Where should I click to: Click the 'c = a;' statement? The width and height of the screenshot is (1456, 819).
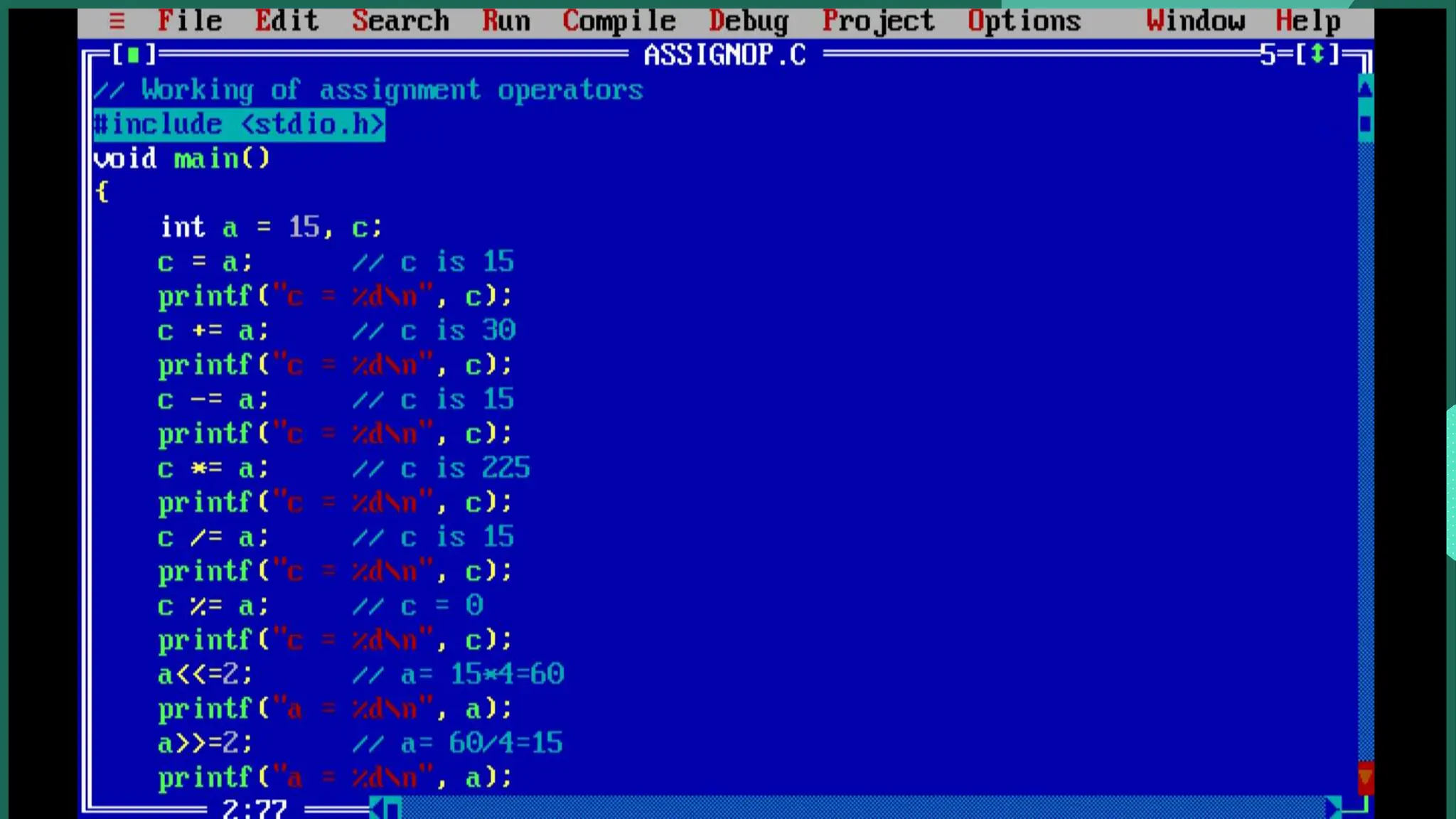click(x=205, y=262)
